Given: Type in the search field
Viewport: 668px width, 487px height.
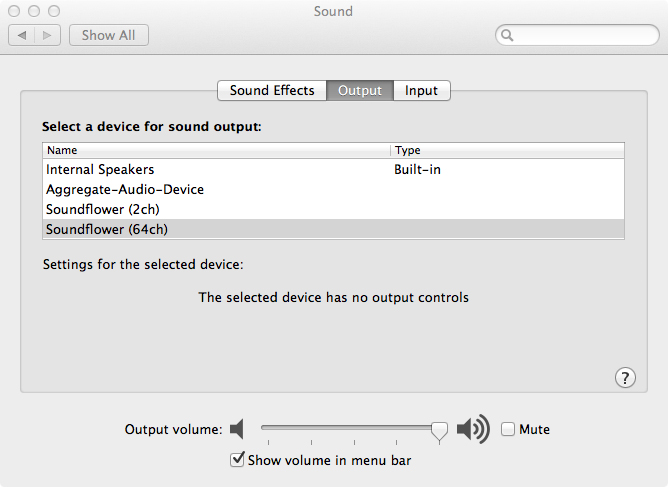Looking at the screenshot, I should coord(580,35).
